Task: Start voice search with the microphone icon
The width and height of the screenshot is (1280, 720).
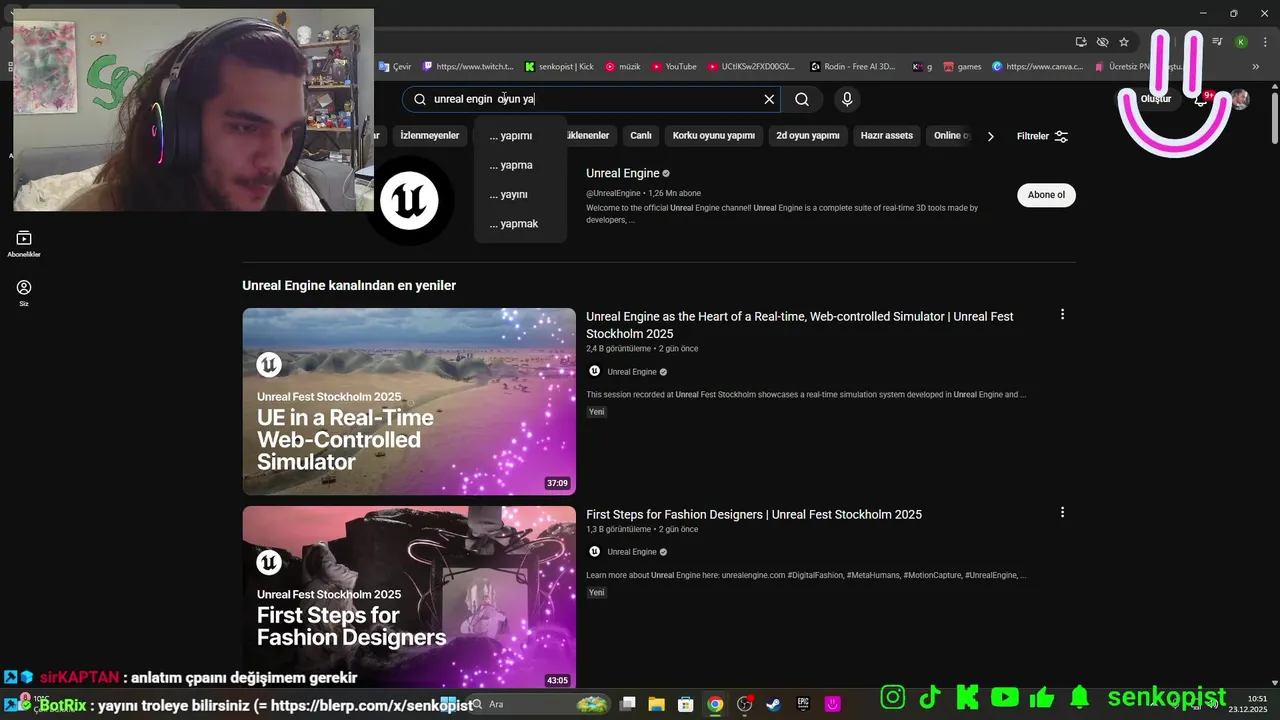Action: pyautogui.click(x=847, y=99)
